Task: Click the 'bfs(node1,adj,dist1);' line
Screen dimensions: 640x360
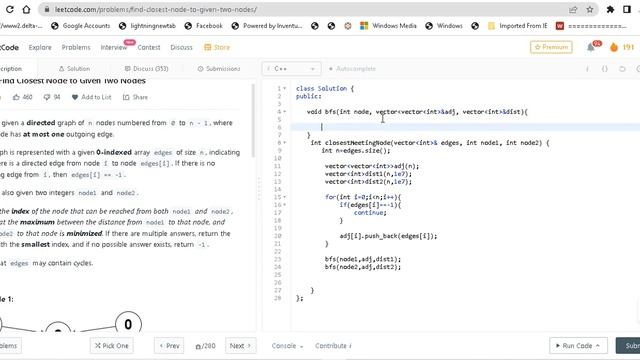Action: click(363, 259)
